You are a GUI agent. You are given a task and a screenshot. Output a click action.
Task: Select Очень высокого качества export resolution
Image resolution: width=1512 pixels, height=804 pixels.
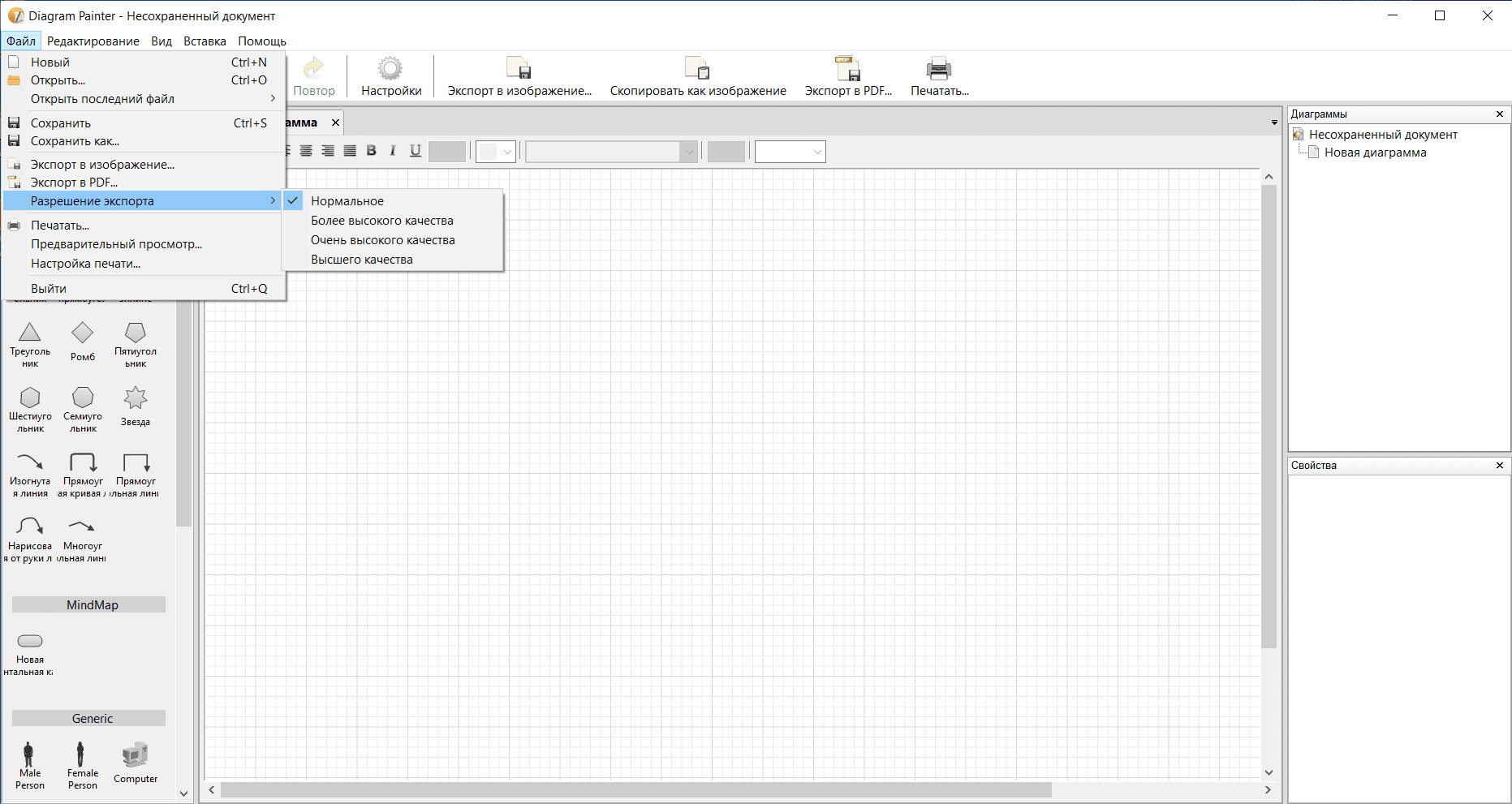tap(393, 240)
